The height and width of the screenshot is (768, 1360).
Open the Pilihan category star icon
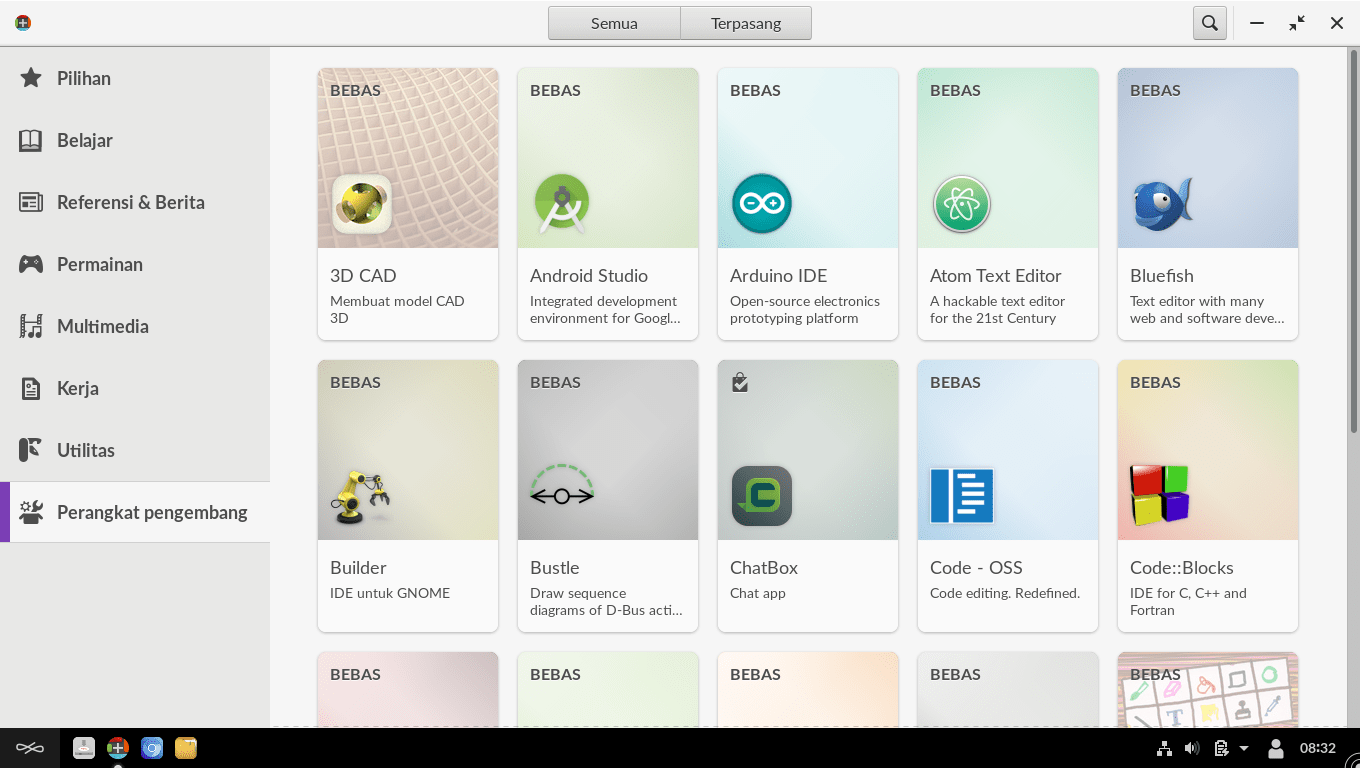pyautogui.click(x=31, y=78)
